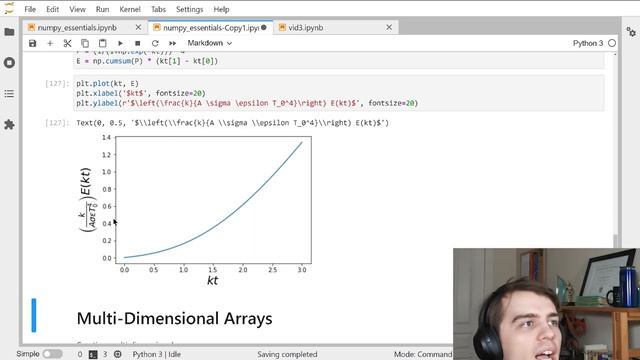Paste cells from clipboard icon
This screenshot has height=360, width=640.
coord(102,43)
